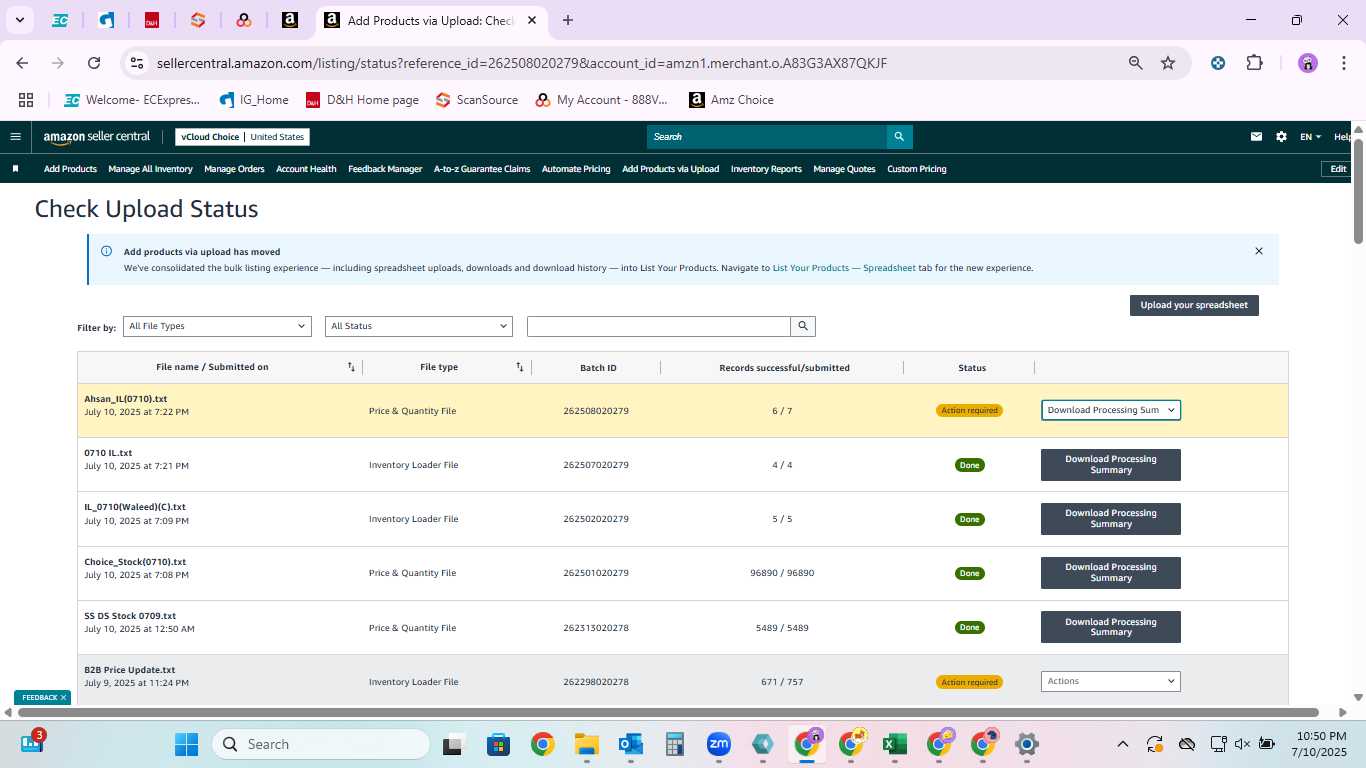Open Chrome profile avatar
Screen dimensions: 1366x768
point(1308,63)
